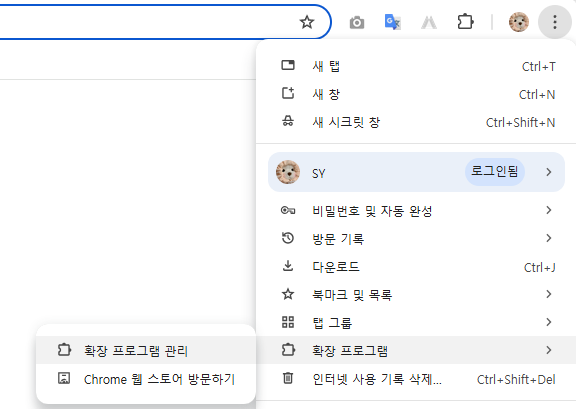
Task: Click the Ctrl+J shortcut text
Action: 540,268
